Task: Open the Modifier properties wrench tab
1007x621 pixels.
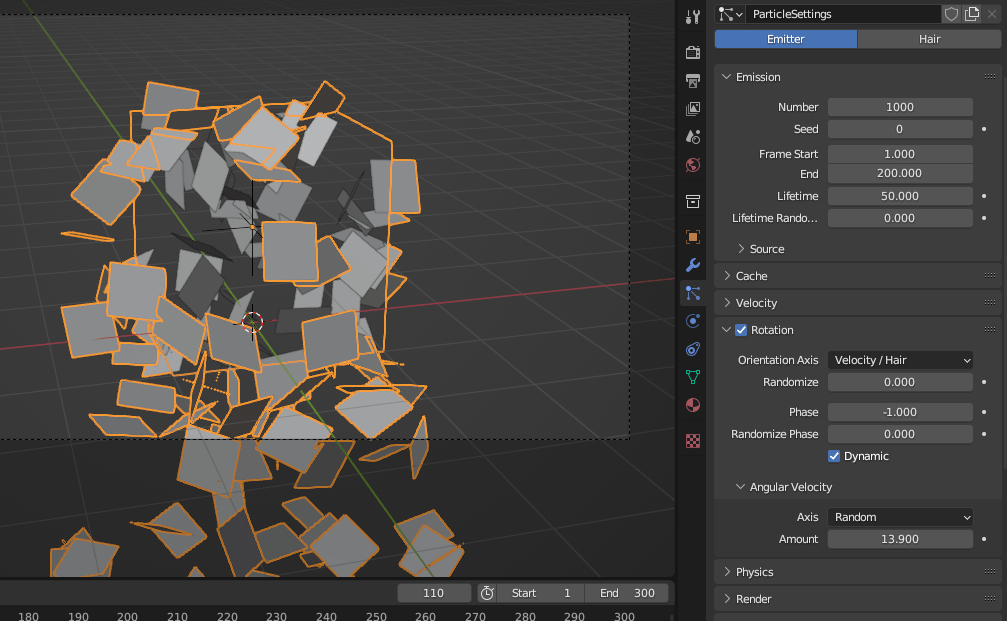Action: (692, 264)
